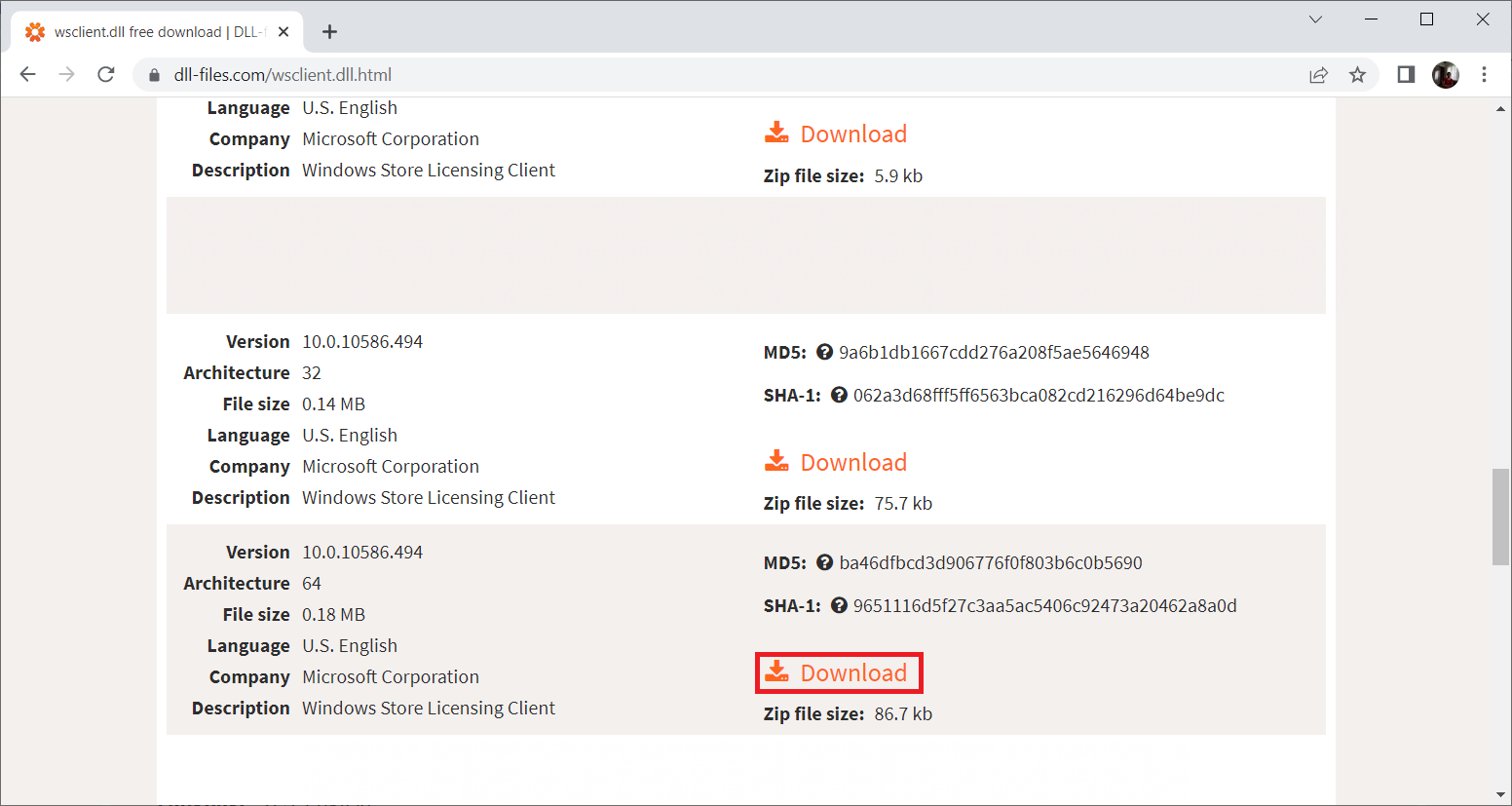
Task: Click the MD5 help icon for 64-bit version
Action: click(824, 563)
